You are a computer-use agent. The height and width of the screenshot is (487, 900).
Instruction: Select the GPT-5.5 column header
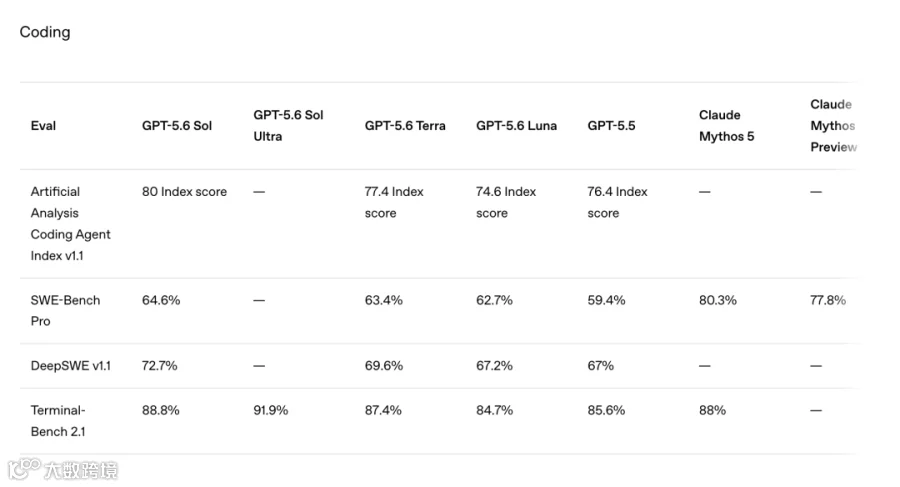(611, 126)
